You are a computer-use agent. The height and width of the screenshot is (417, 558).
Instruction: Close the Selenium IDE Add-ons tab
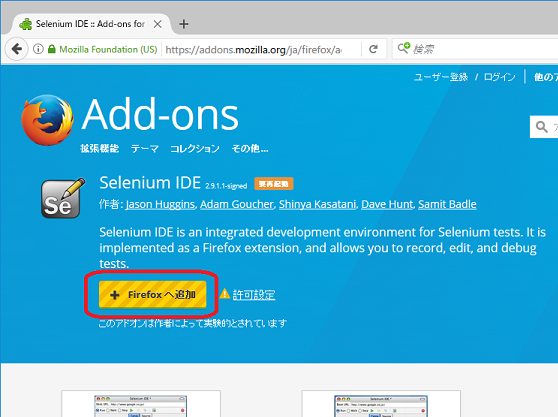pos(158,24)
